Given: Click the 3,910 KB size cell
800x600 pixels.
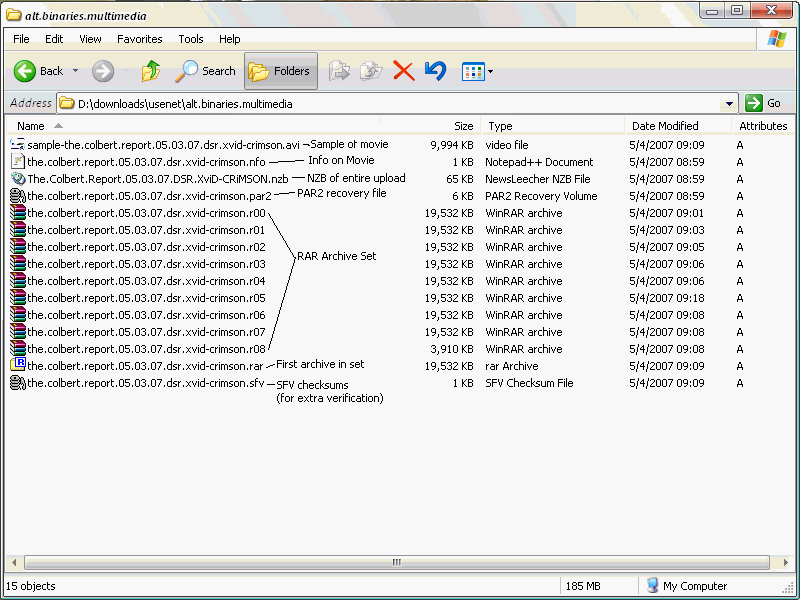Looking at the screenshot, I should pyautogui.click(x=452, y=349).
